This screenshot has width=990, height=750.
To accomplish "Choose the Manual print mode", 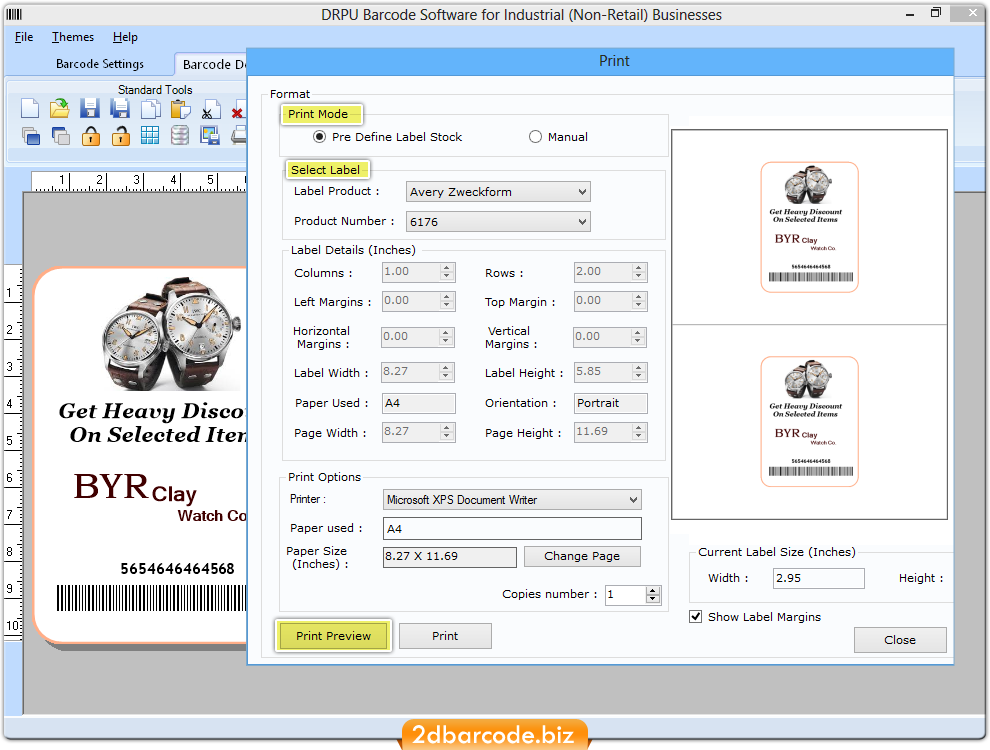I will (535, 137).
